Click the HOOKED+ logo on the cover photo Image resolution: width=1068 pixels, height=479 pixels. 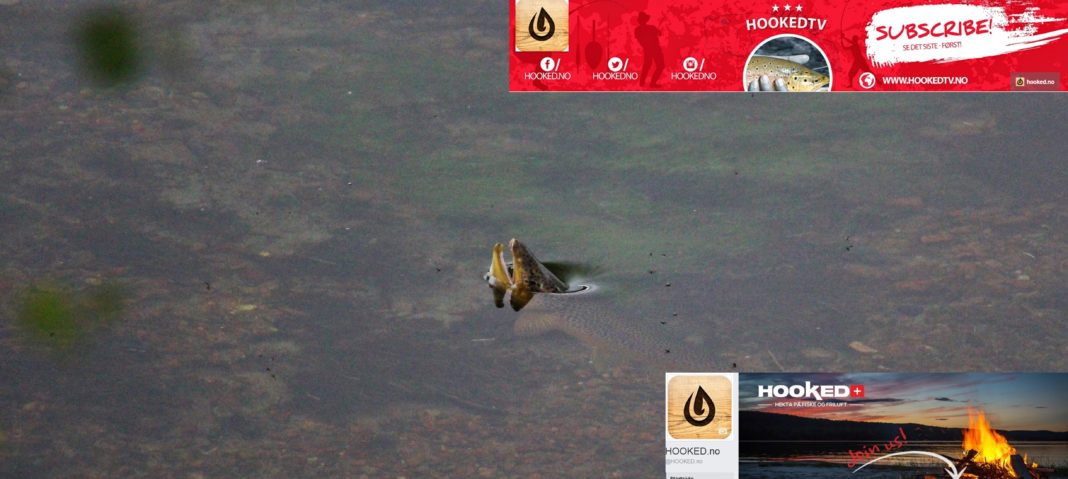pos(811,391)
